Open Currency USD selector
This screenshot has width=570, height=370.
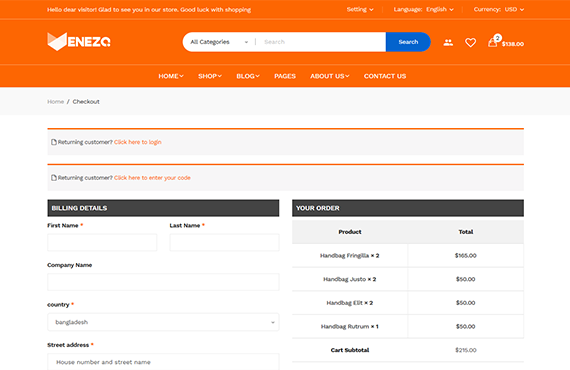click(x=499, y=9)
